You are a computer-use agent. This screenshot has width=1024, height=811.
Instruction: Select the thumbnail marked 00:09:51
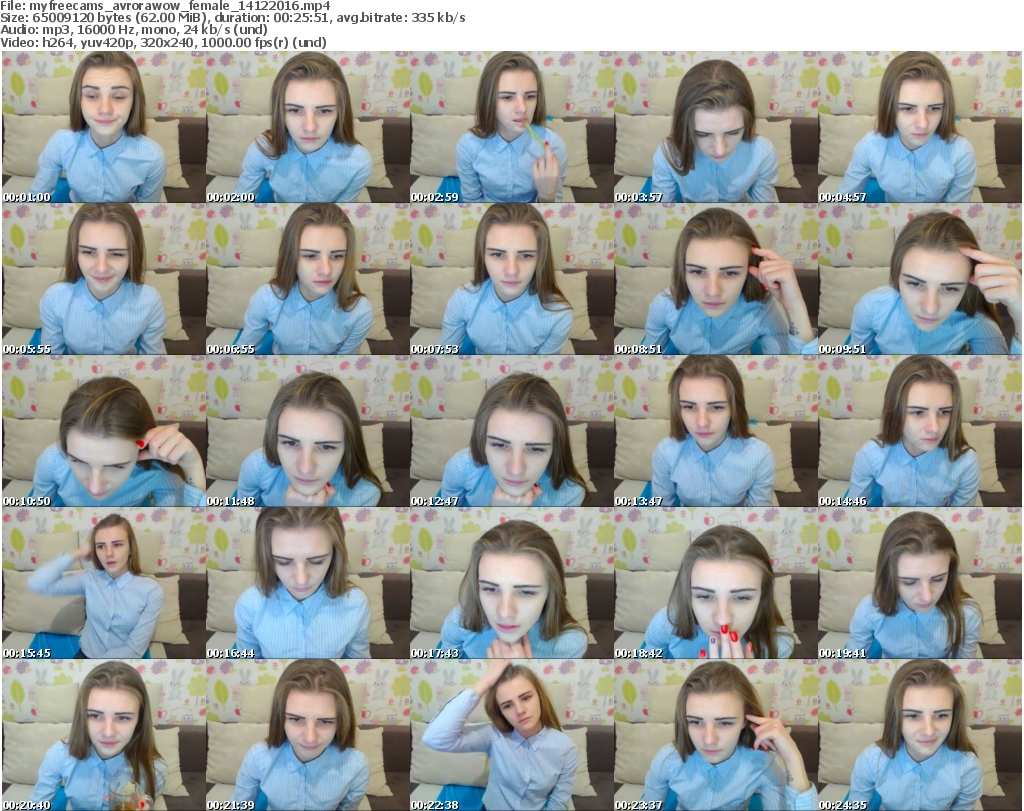(x=919, y=279)
